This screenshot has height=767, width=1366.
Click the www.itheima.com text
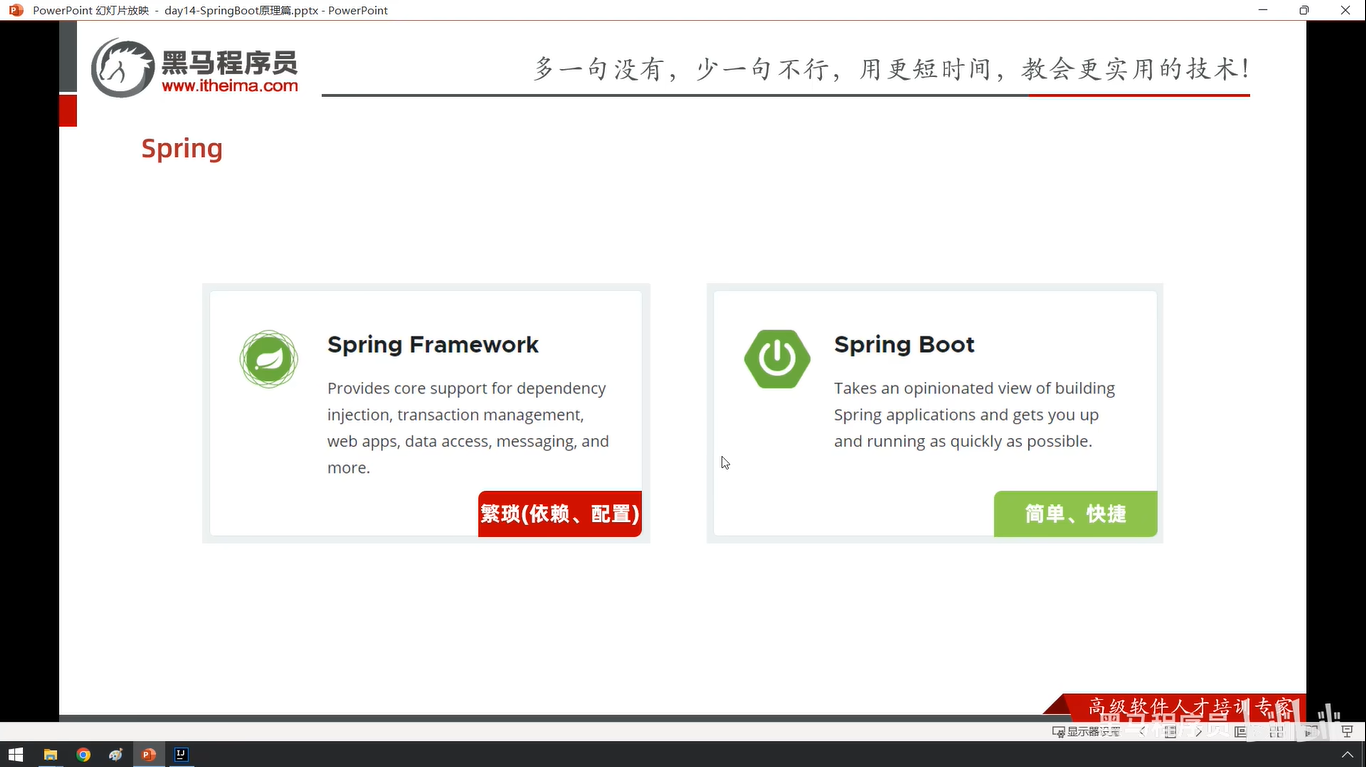pos(230,86)
